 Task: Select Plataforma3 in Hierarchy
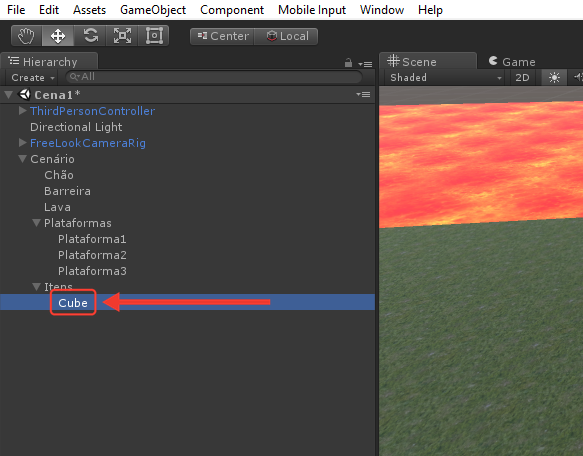pyautogui.click(x=92, y=271)
